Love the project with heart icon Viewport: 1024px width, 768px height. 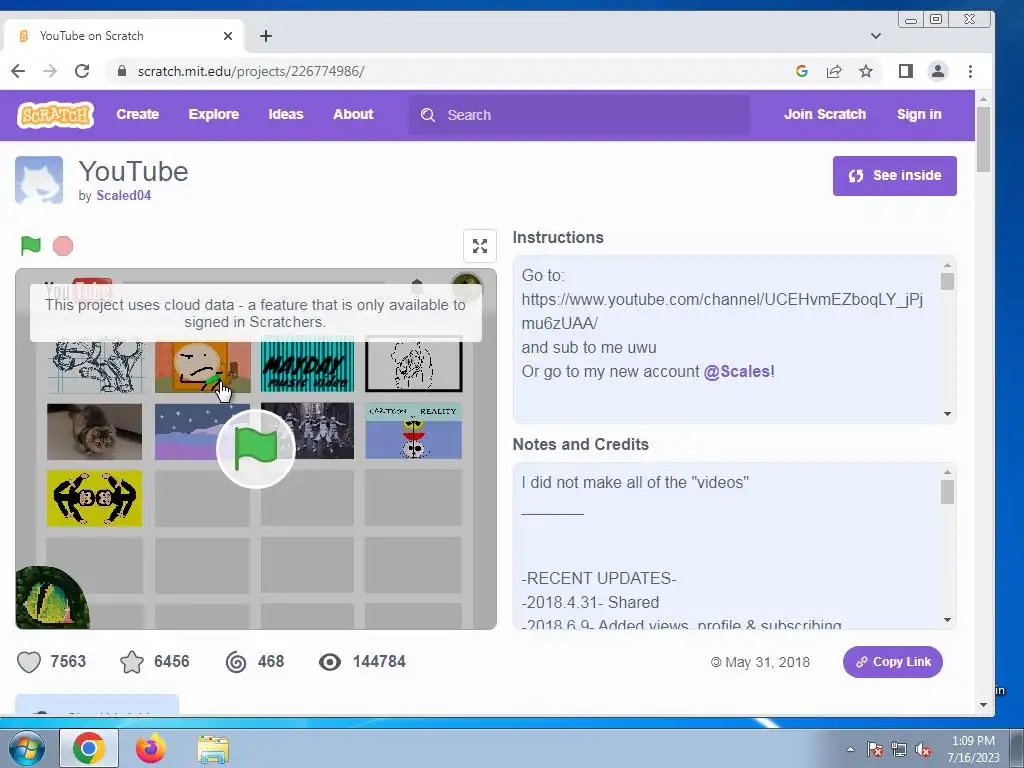point(29,662)
